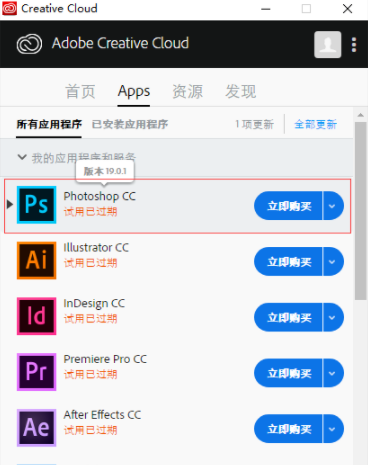
Task: Select the 所有应用程序 sub-tab
Action: tap(49, 125)
